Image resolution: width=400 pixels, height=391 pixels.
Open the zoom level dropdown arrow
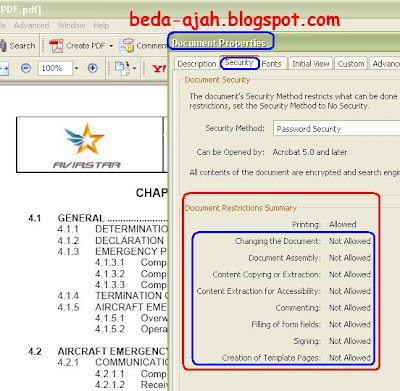coord(76,68)
